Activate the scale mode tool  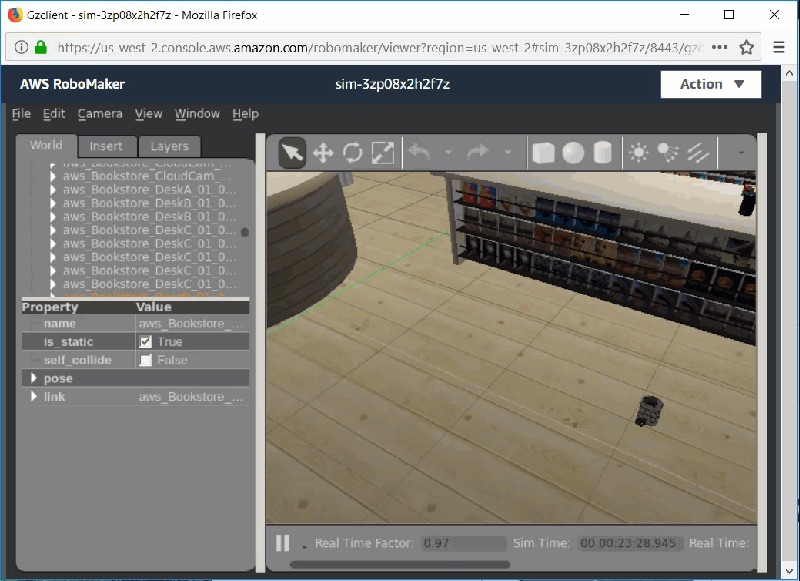(x=383, y=152)
